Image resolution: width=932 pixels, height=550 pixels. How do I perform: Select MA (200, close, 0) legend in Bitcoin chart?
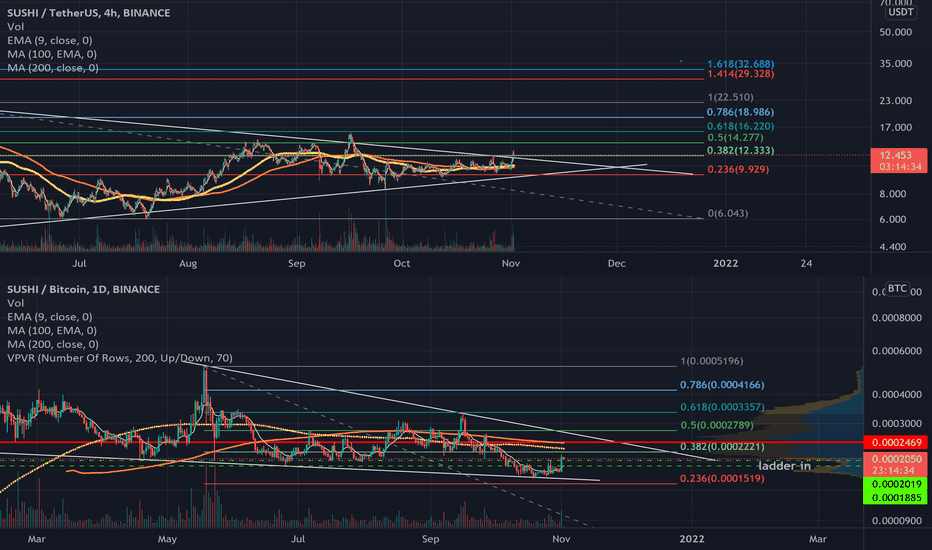click(x=53, y=344)
